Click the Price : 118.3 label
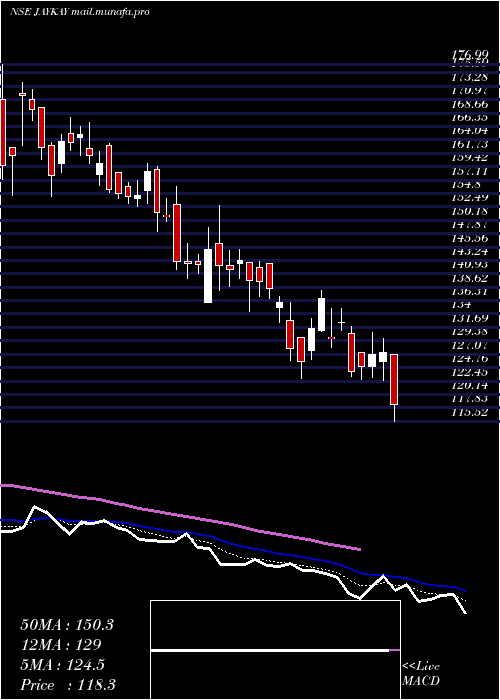Image resolution: width=500 pixels, height=700 pixels. (x=68, y=685)
